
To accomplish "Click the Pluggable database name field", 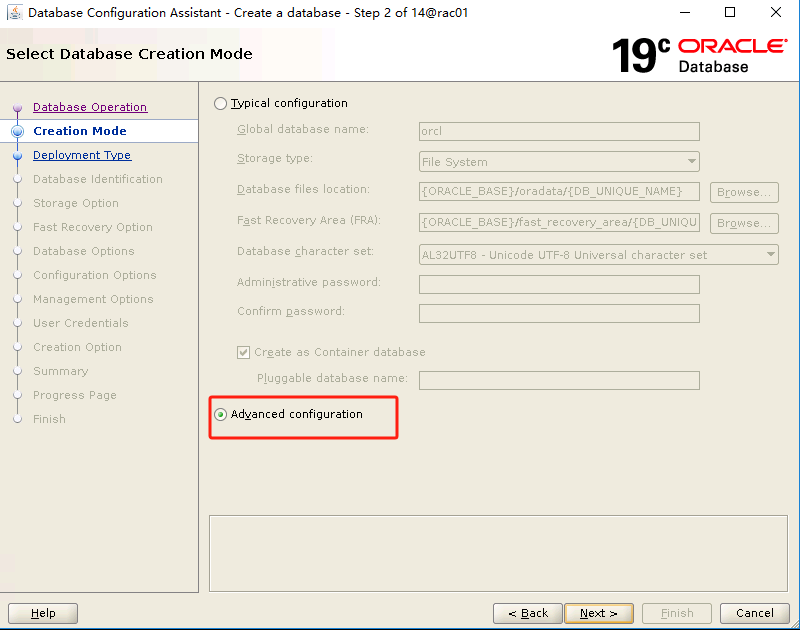I will 559,380.
